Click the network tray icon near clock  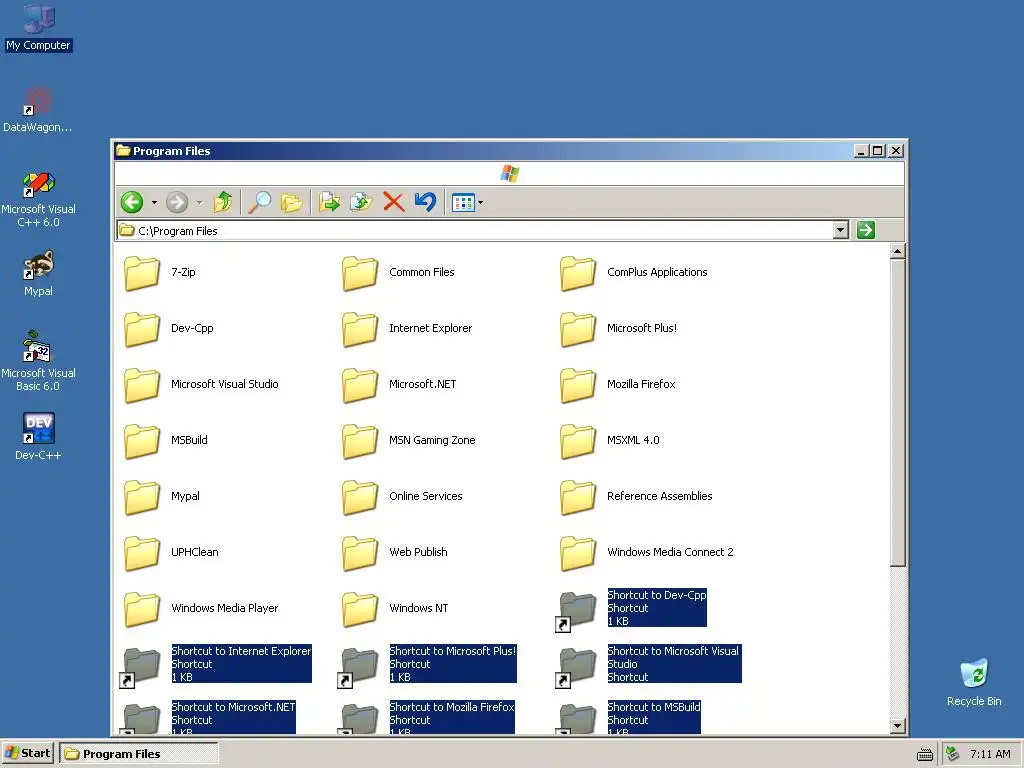[953, 753]
